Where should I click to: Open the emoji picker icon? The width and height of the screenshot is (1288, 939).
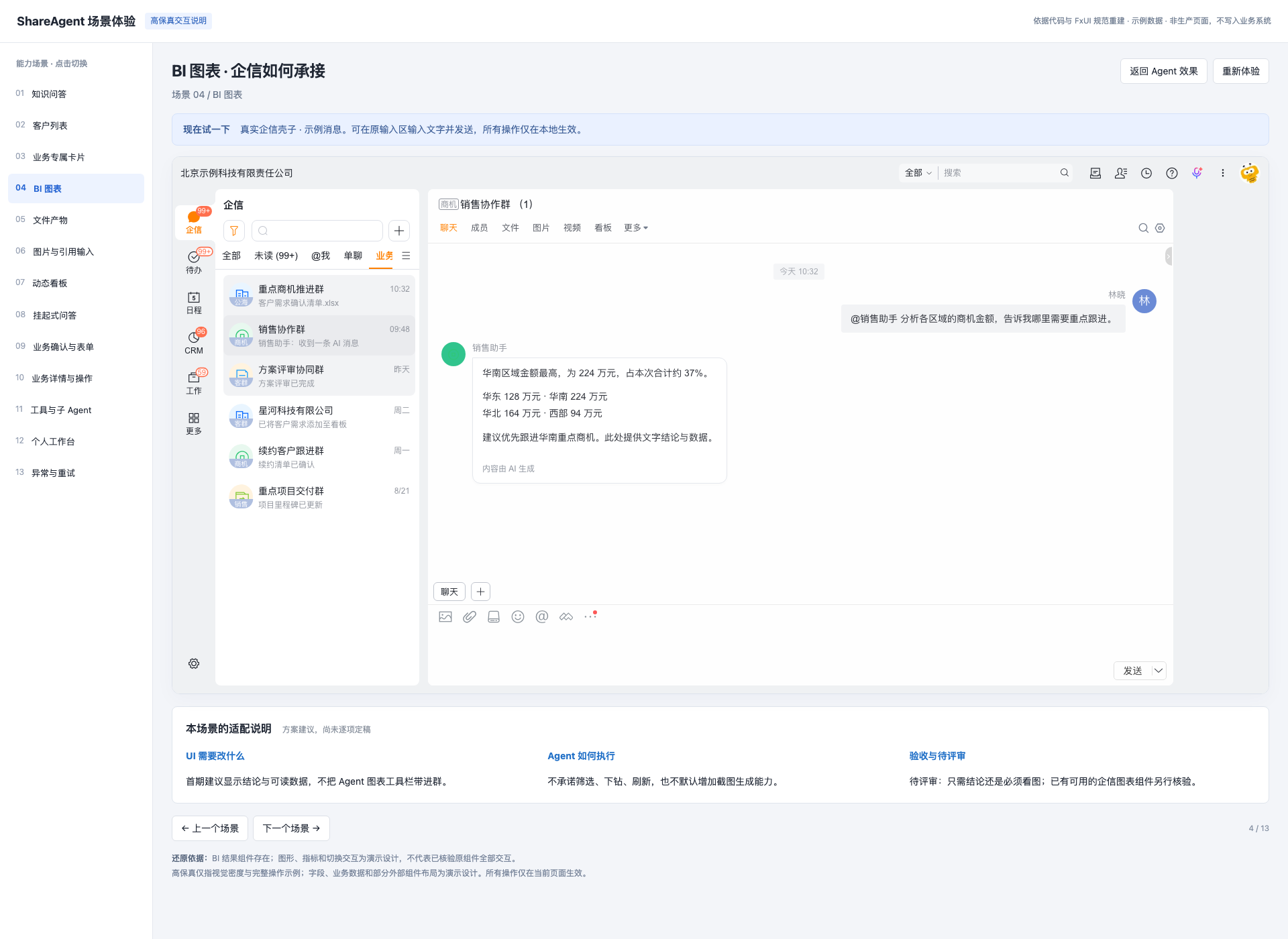point(518,616)
